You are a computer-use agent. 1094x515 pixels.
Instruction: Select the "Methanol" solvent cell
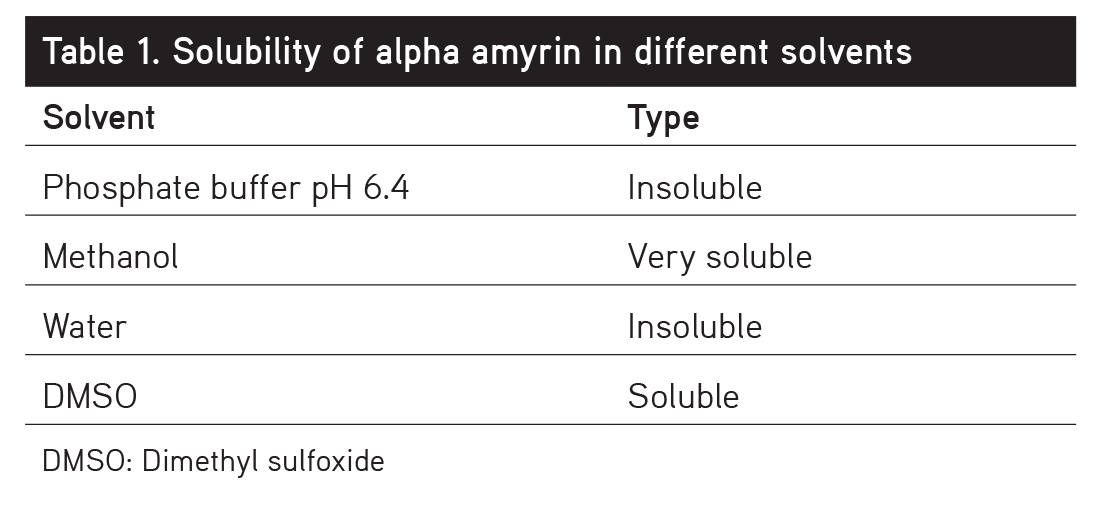[x=111, y=257]
